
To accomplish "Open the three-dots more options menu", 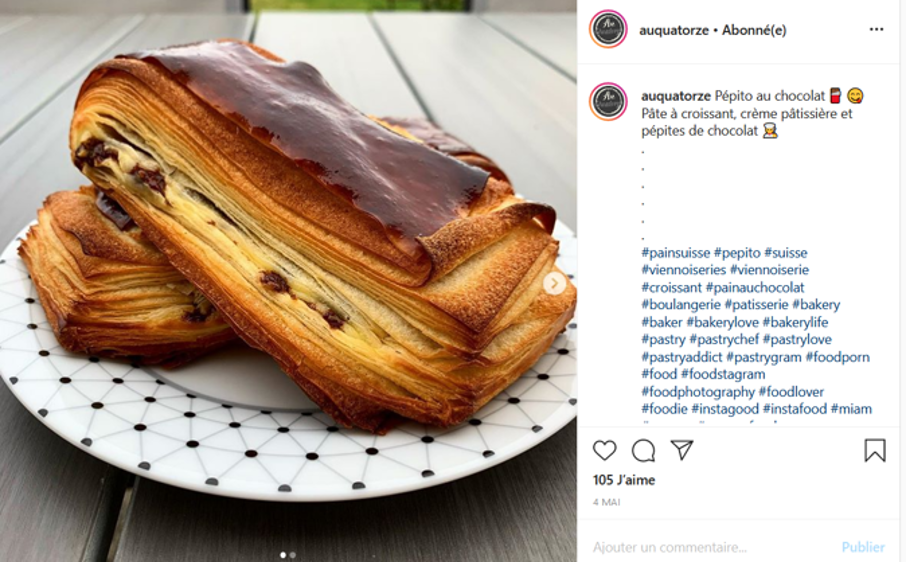I will (x=877, y=29).
